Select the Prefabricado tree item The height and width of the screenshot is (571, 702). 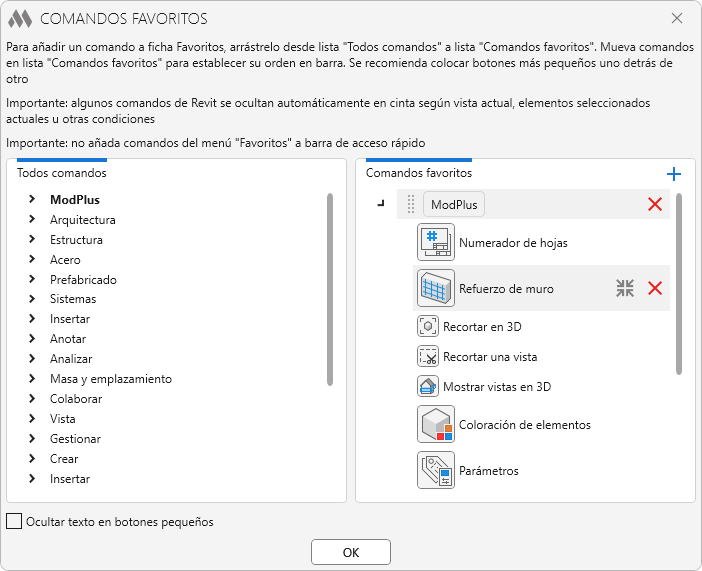coord(83,279)
